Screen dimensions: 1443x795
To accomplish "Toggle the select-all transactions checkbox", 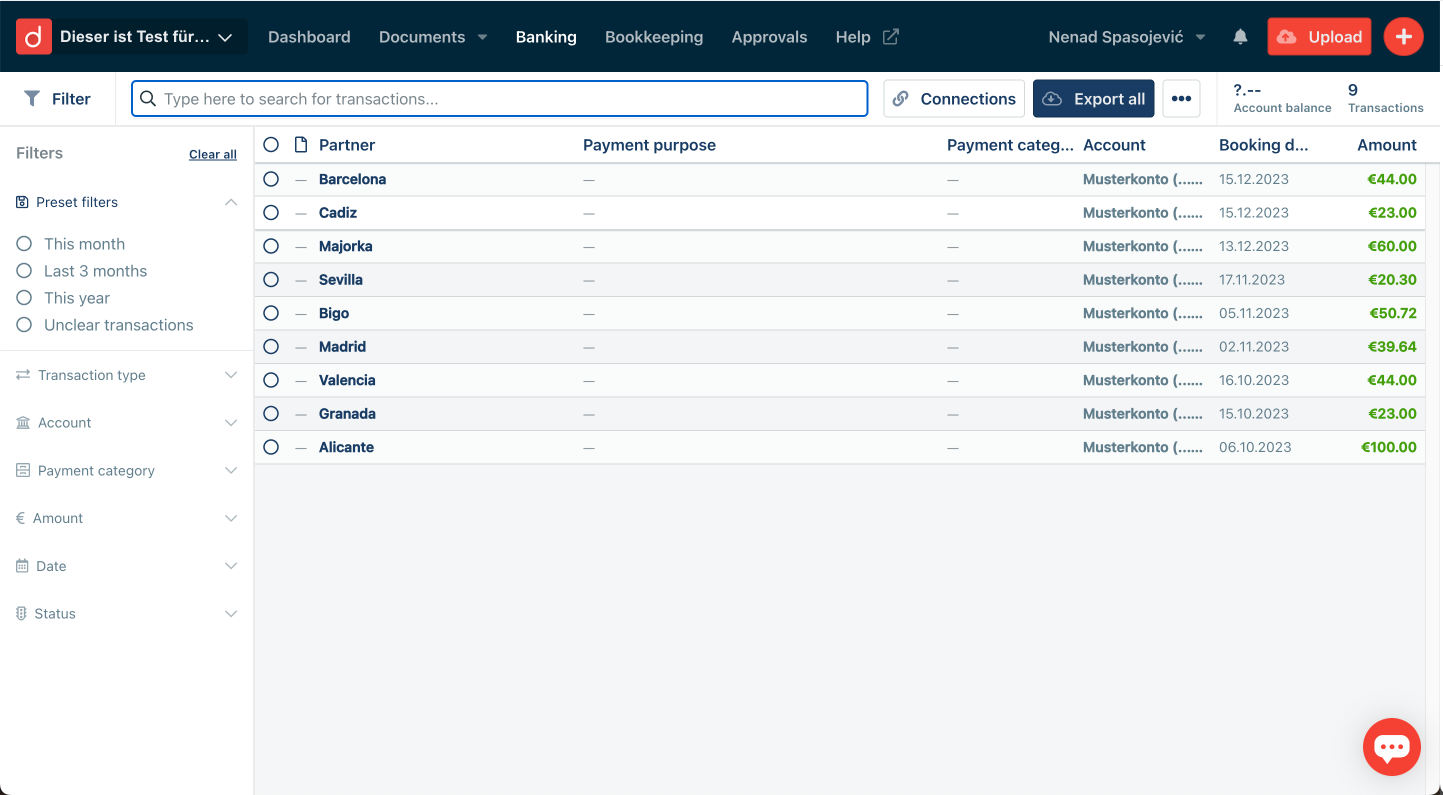I will pyautogui.click(x=271, y=145).
